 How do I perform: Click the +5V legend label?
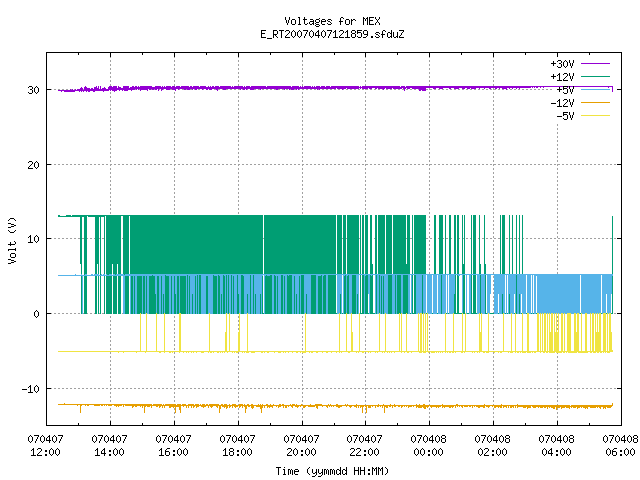click(x=565, y=90)
